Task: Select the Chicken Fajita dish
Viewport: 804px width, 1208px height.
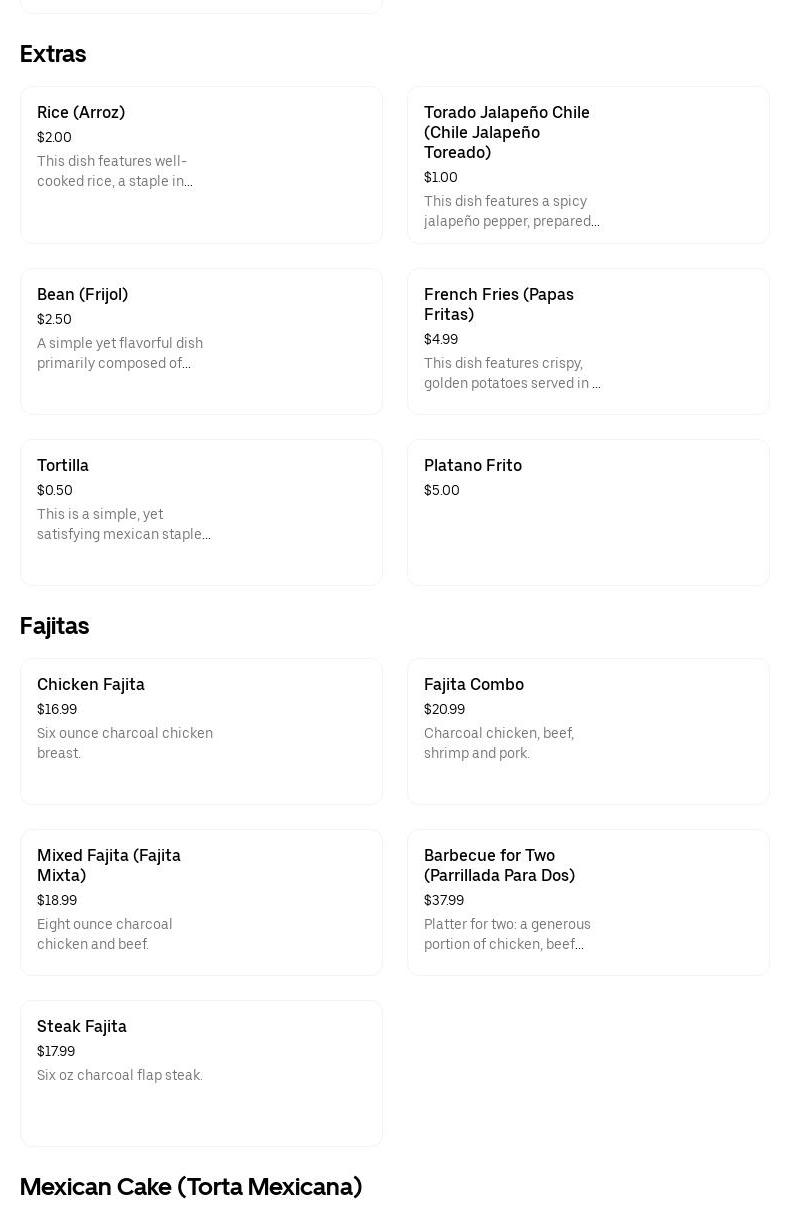Action: coord(201,731)
